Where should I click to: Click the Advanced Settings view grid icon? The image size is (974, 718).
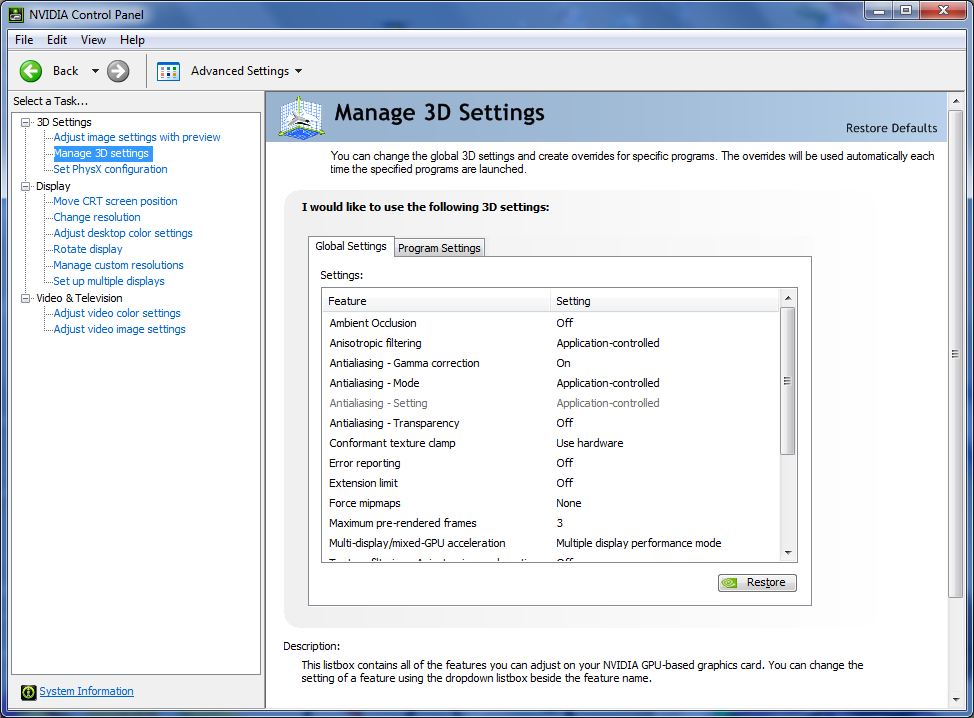click(x=168, y=71)
